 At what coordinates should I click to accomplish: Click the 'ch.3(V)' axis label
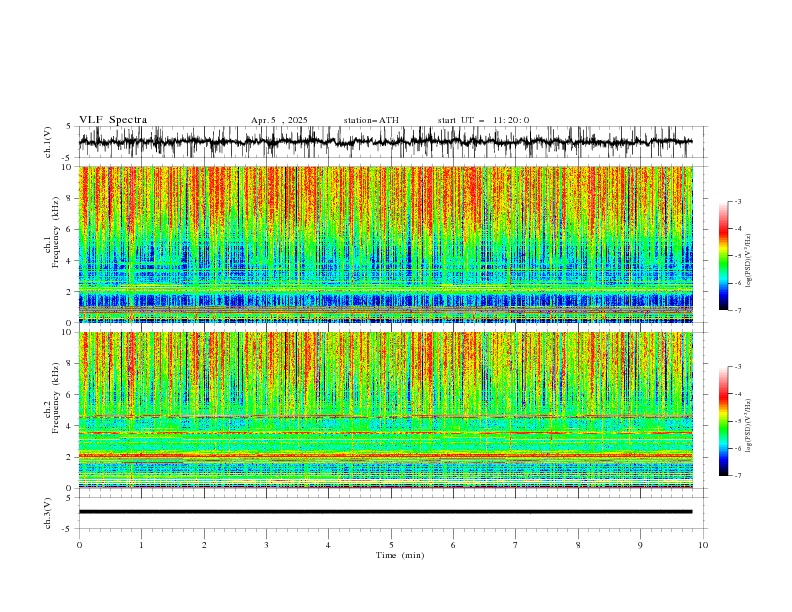[48, 513]
